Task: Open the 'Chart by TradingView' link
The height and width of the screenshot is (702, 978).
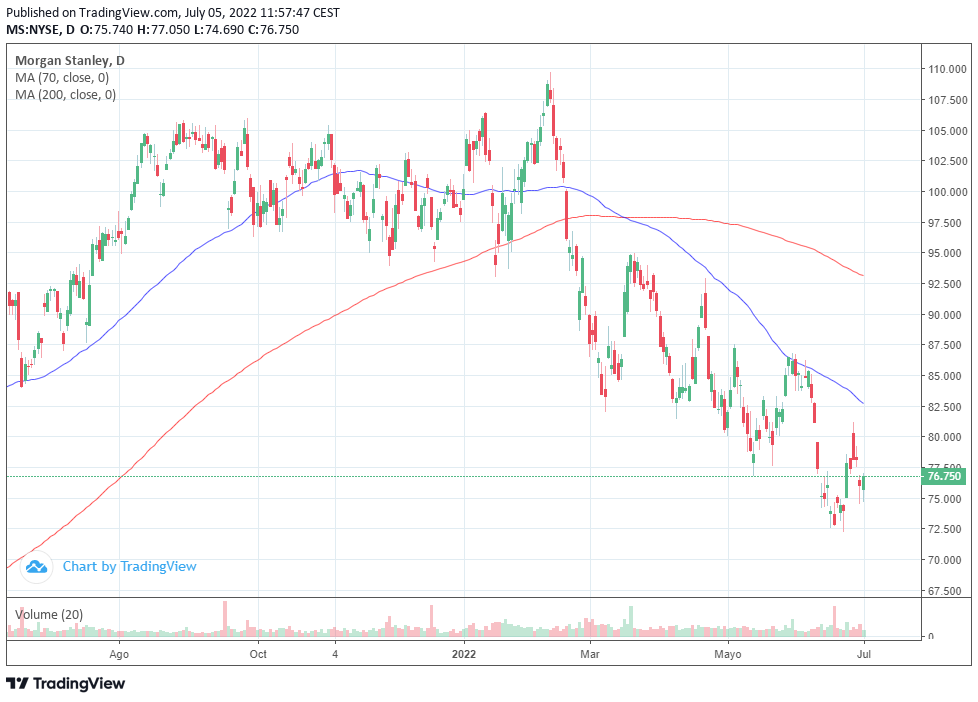Action: (x=130, y=567)
